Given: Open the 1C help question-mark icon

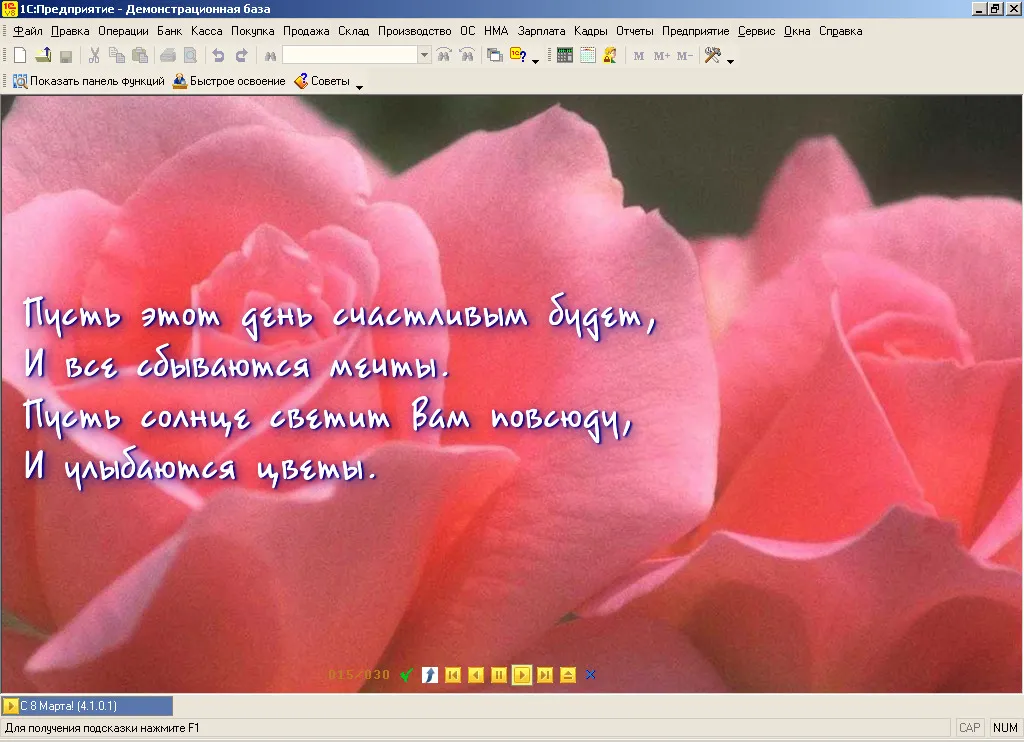Looking at the screenshot, I should click(x=519, y=56).
